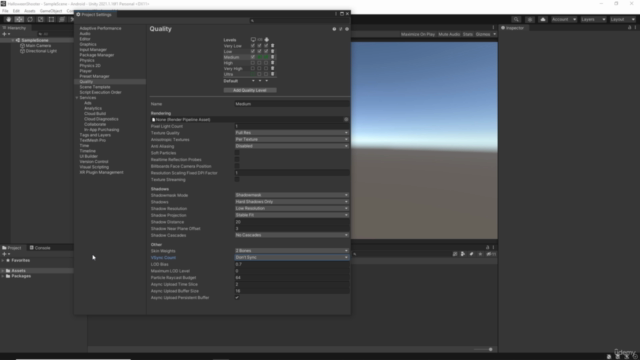Click the Shadow Distance value field
Viewport: 640px width, 360px height.
pyautogui.click(x=292, y=222)
